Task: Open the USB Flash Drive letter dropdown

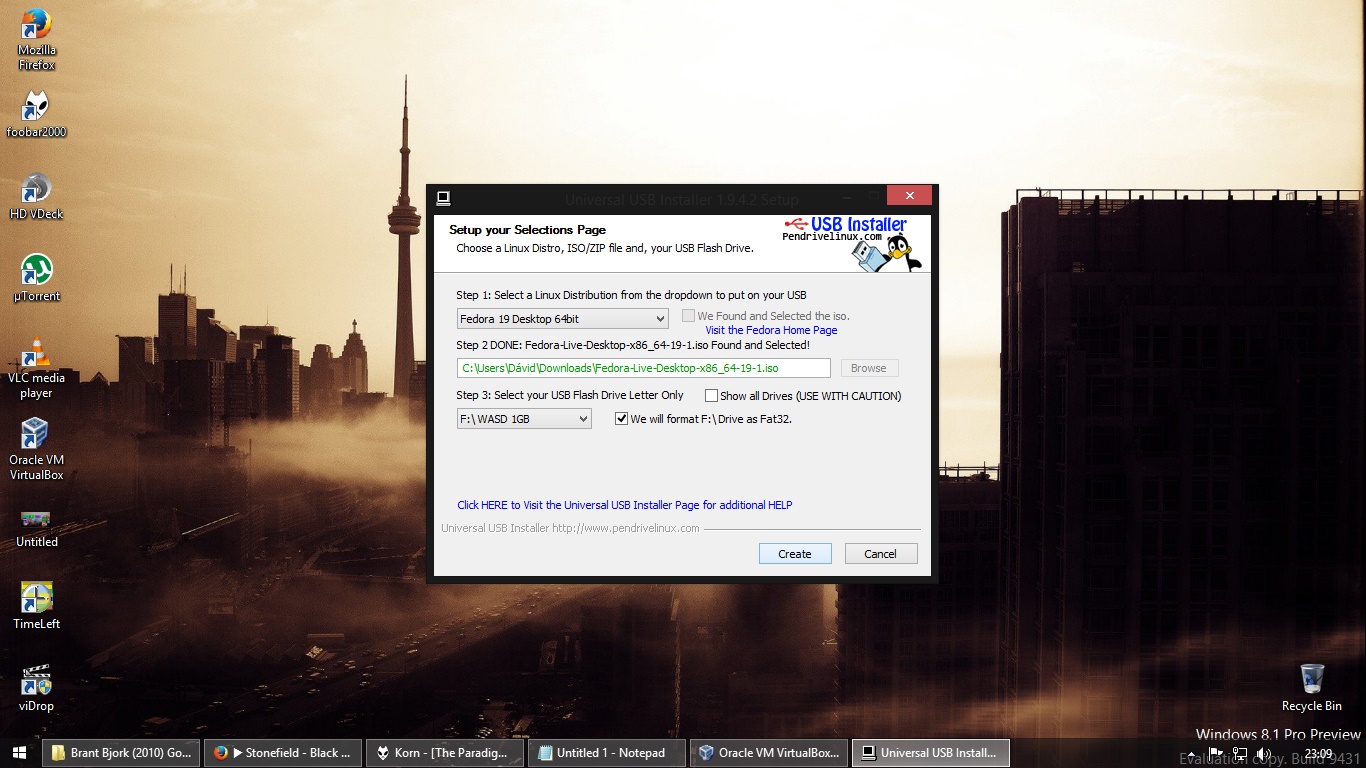Action: [x=583, y=418]
